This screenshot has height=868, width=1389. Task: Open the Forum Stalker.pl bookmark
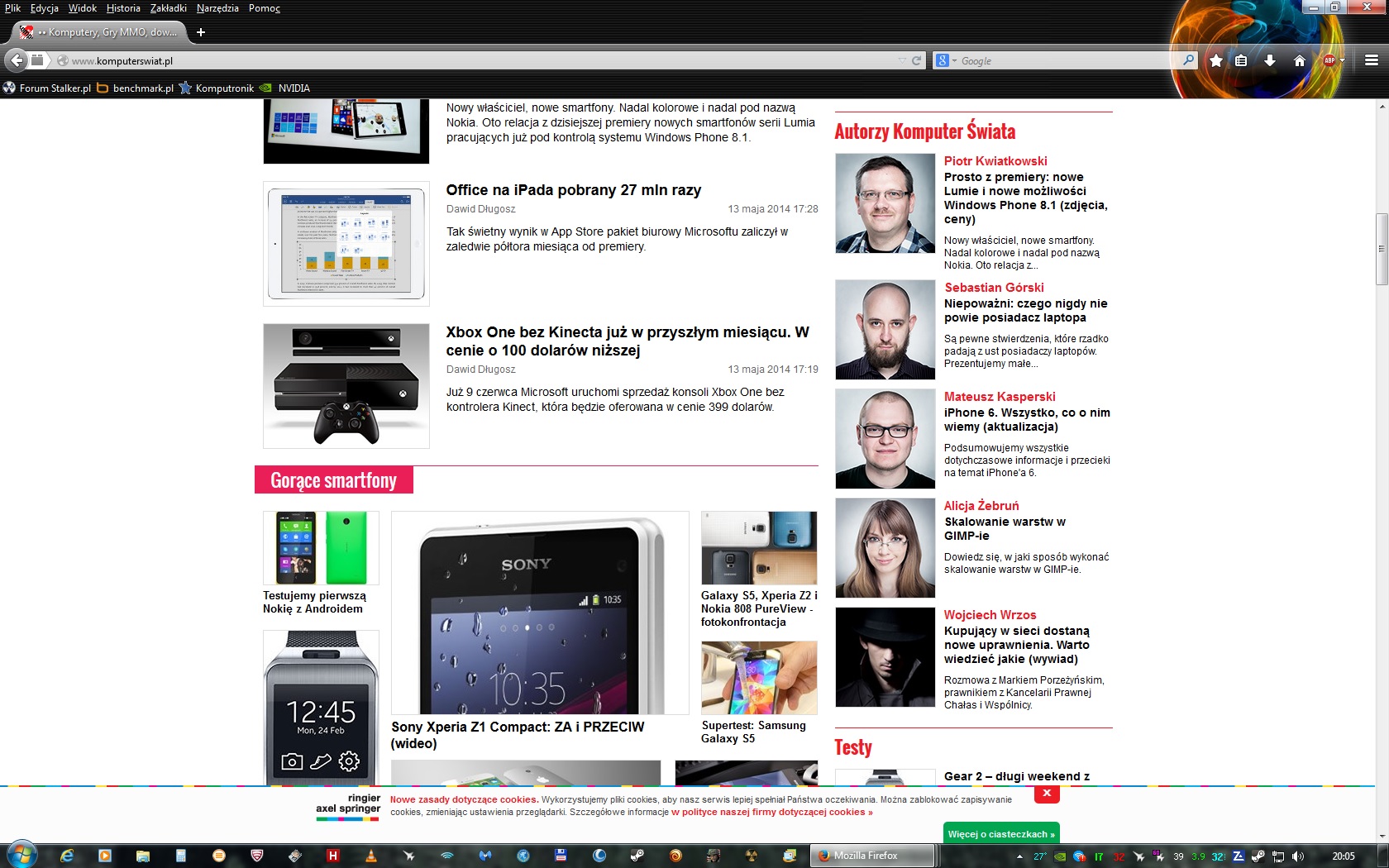[47, 88]
